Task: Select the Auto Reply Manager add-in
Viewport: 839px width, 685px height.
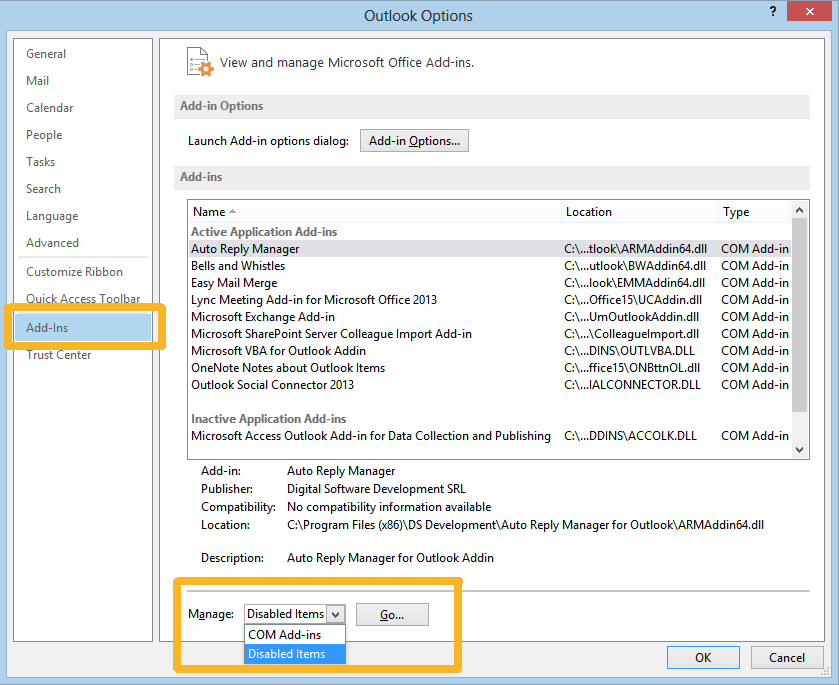Action: click(245, 248)
